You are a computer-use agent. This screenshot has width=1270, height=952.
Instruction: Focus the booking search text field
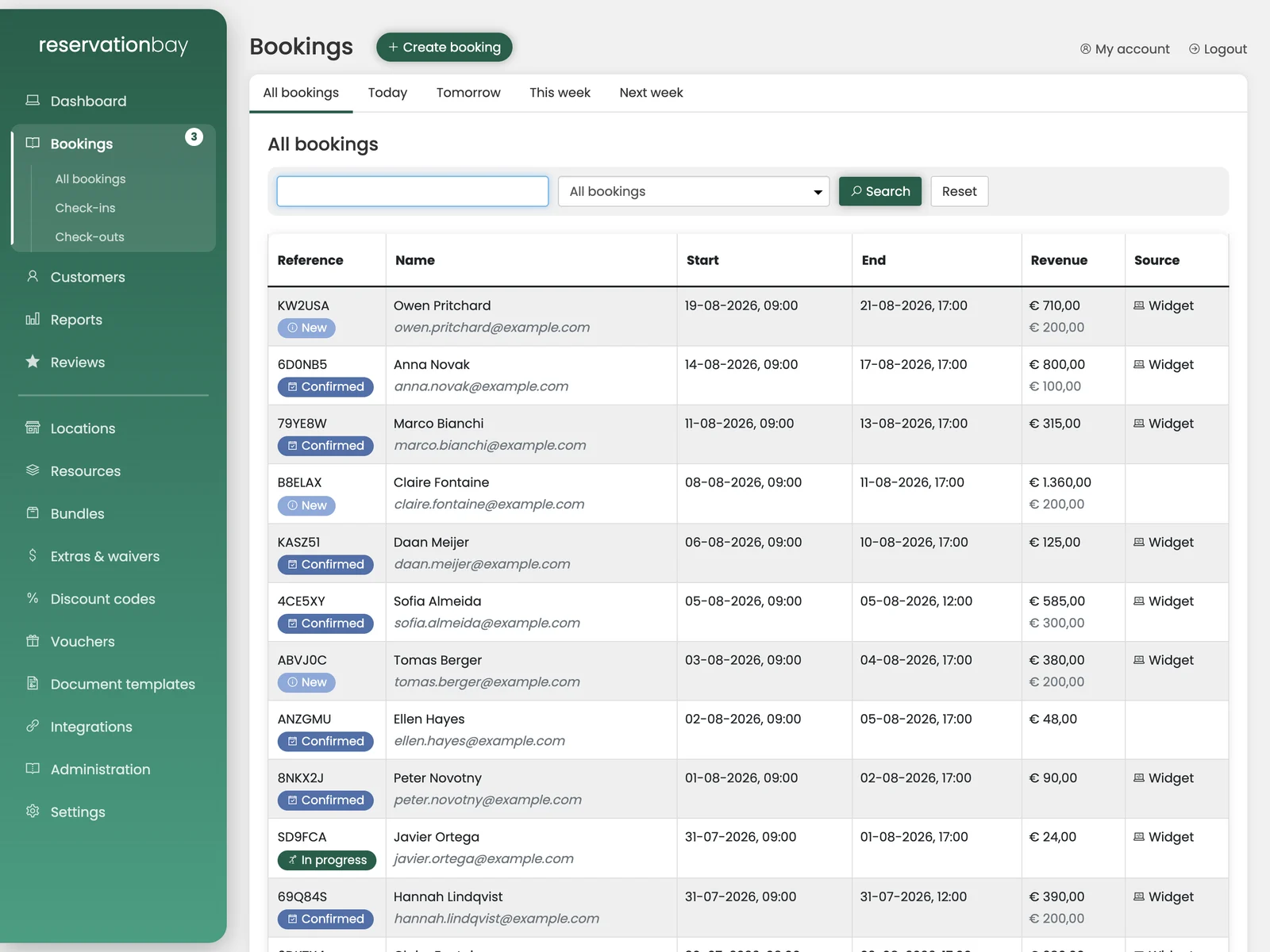(x=413, y=191)
